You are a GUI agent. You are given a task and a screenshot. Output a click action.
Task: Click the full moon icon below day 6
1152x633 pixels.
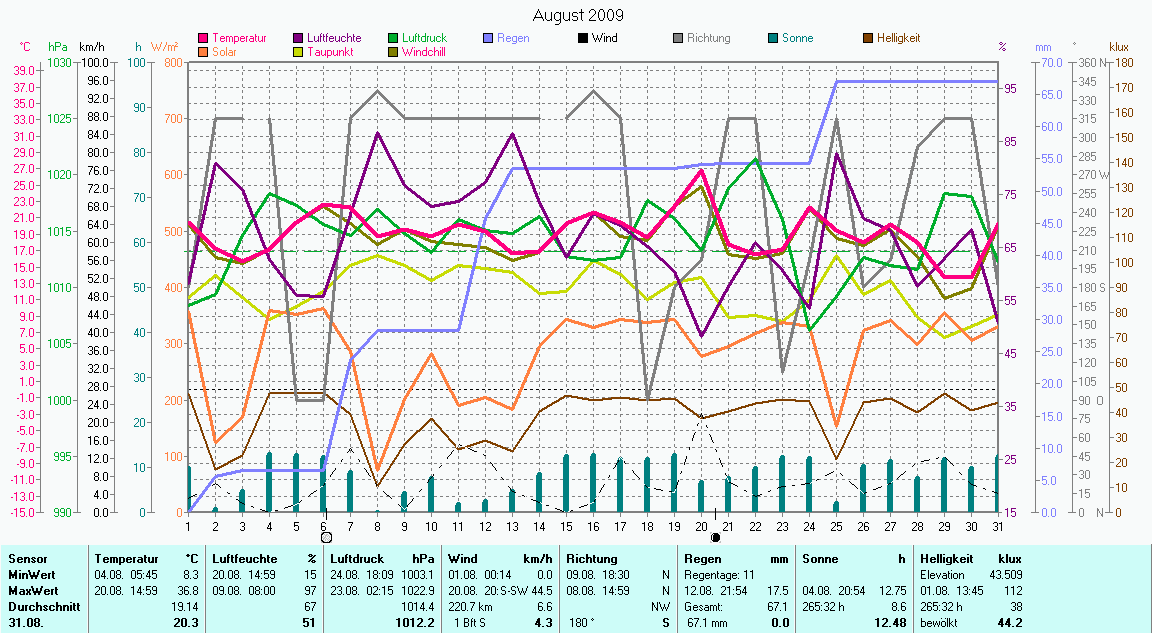[x=326, y=537]
